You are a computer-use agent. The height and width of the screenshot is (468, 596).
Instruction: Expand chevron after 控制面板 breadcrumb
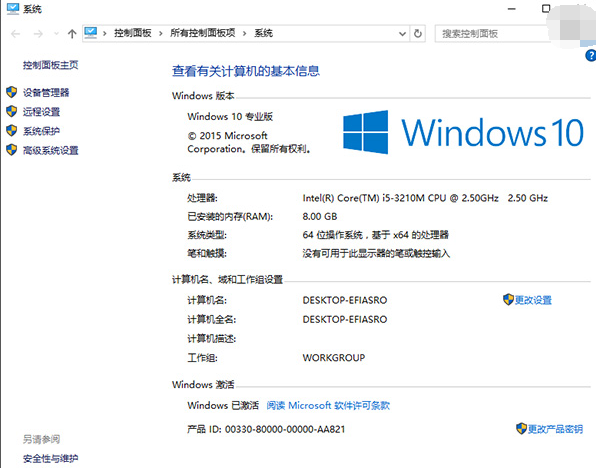tap(161, 34)
